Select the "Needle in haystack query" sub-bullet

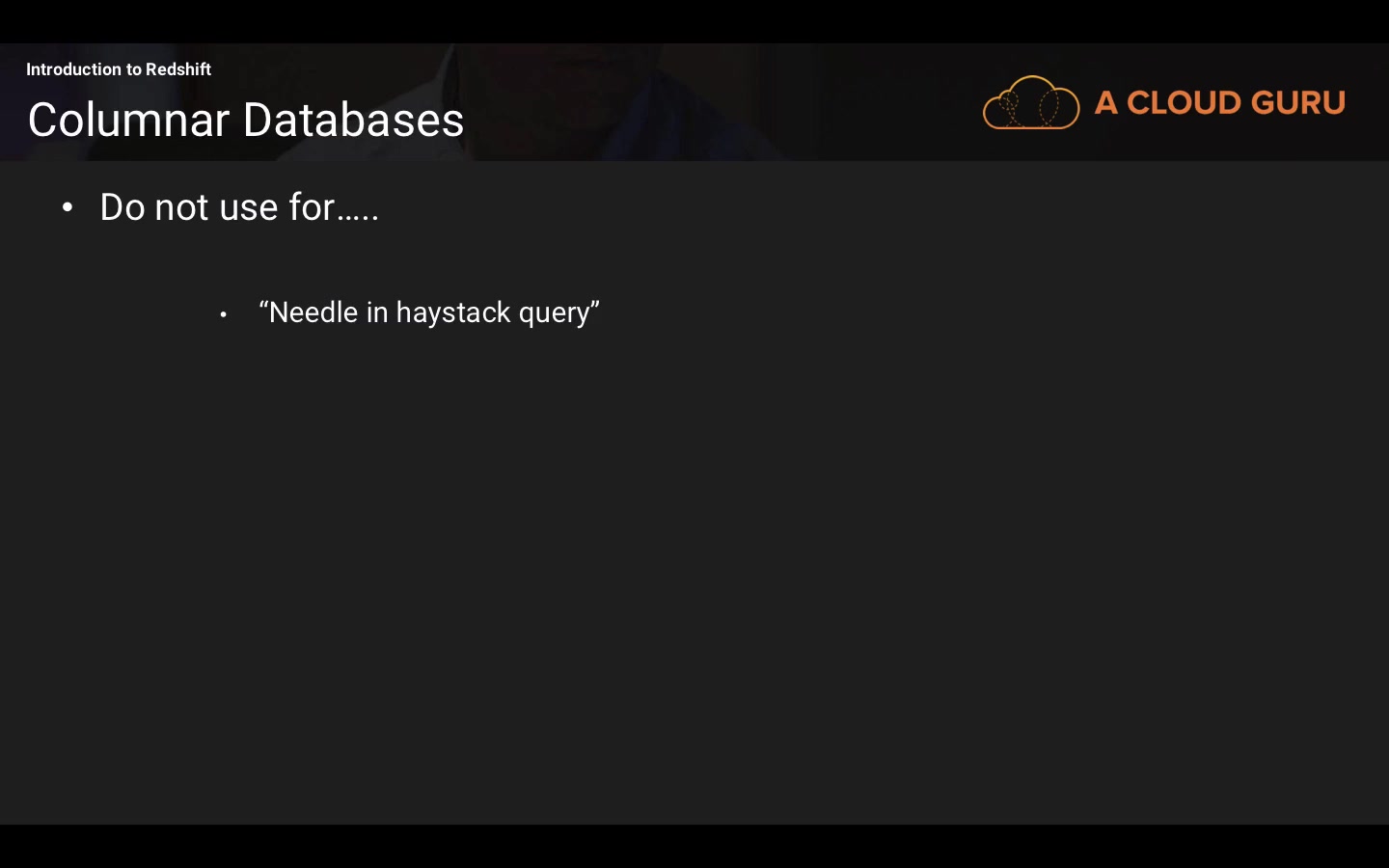[x=429, y=312]
